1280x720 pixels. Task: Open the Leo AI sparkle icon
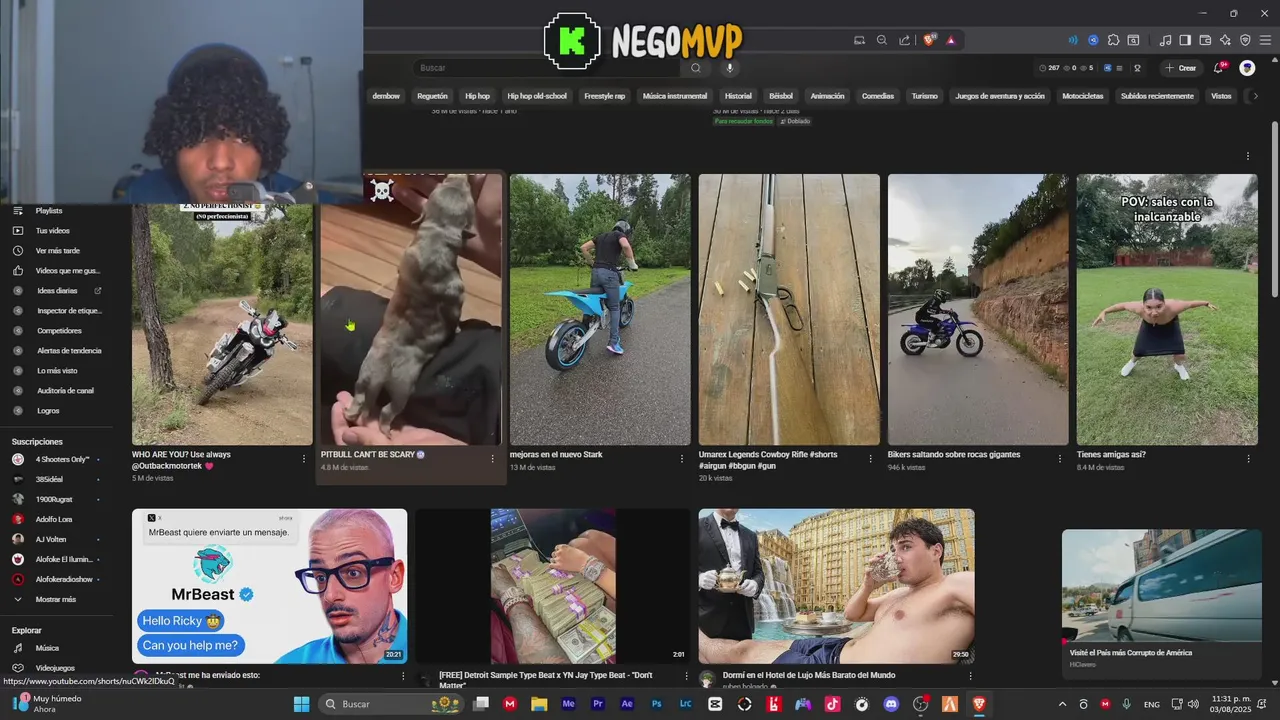click(x=1225, y=40)
